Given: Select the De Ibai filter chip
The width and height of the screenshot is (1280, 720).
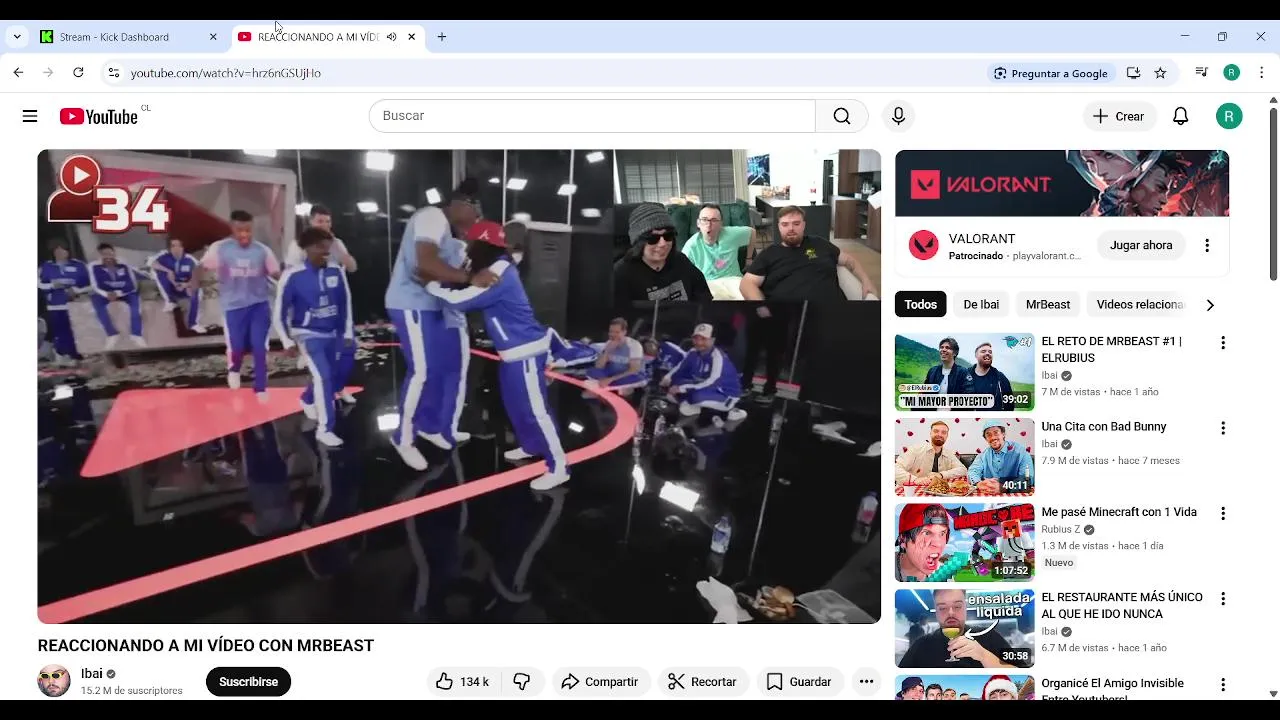Looking at the screenshot, I should (981, 305).
